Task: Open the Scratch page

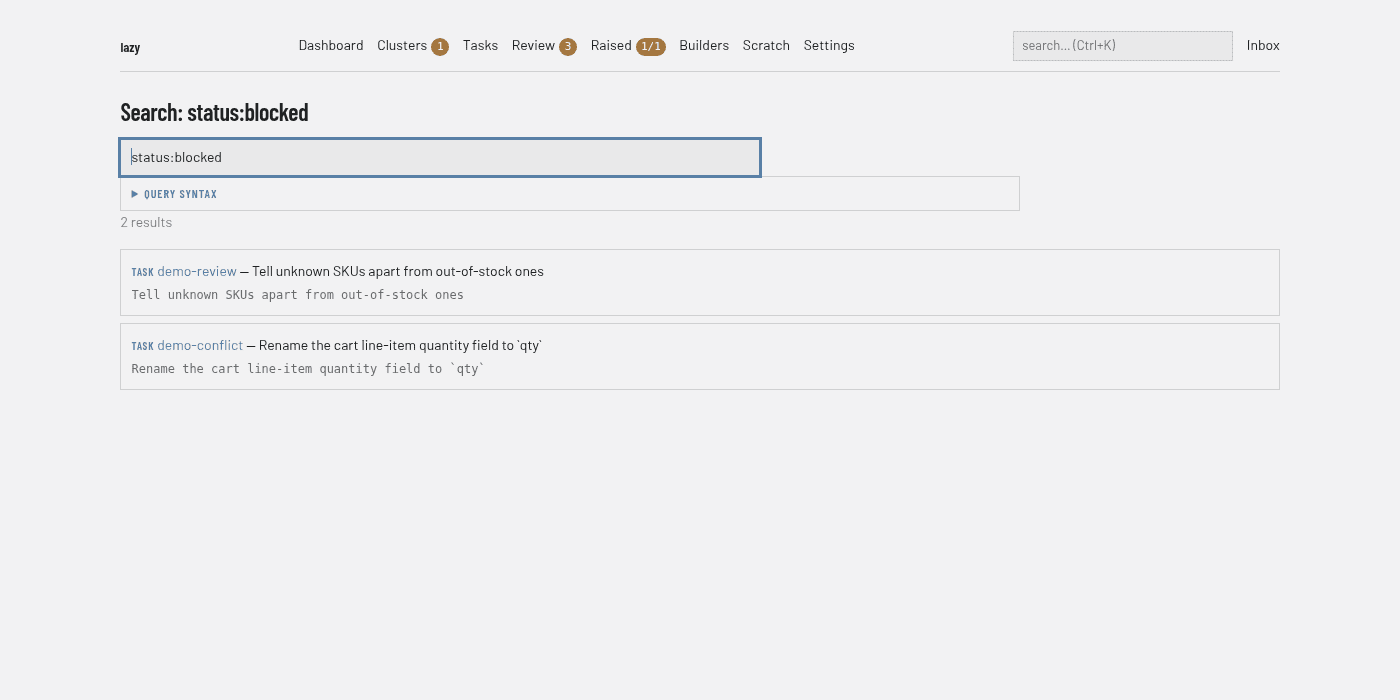Action: pos(766,45)
